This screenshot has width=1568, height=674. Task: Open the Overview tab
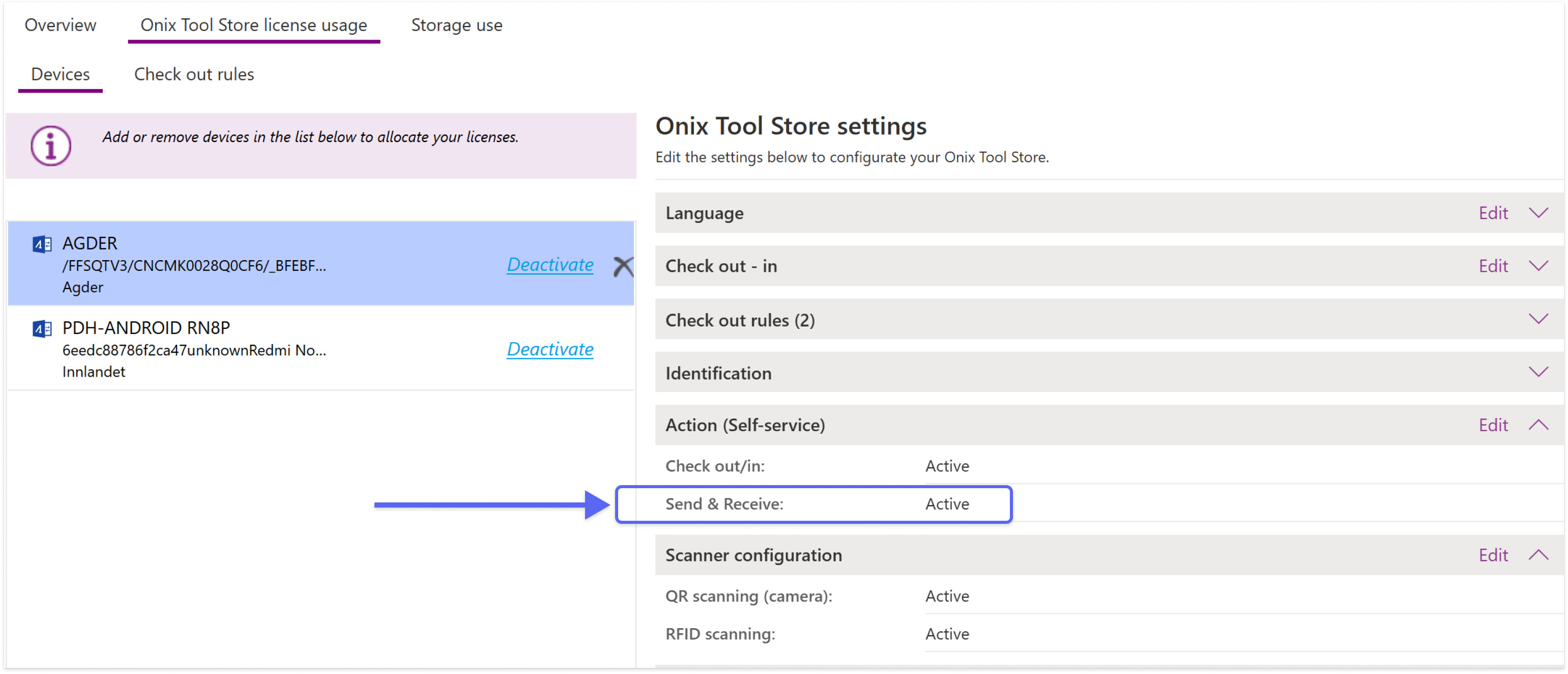(x=60, y=25)
